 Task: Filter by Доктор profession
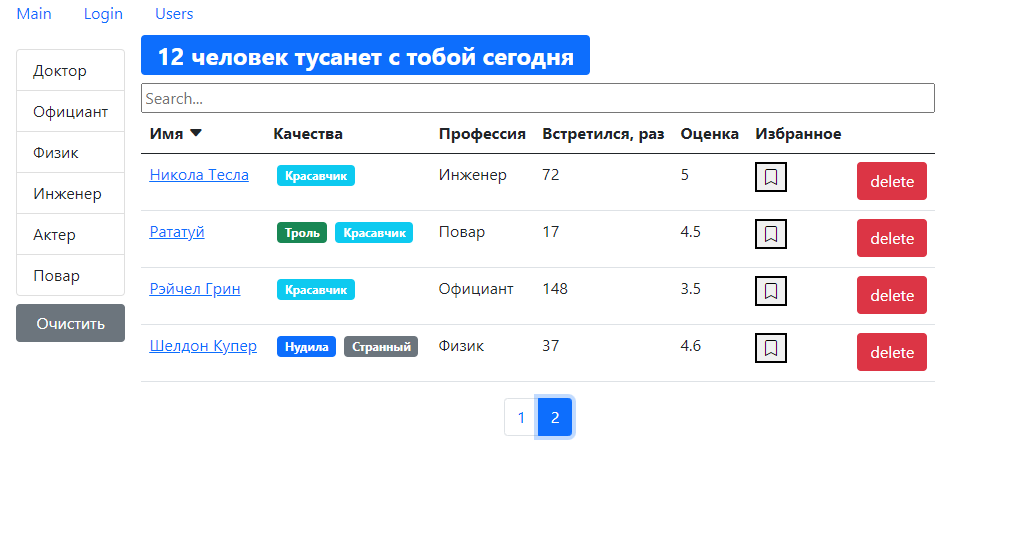pyautogui.click(x=70, y=70)
